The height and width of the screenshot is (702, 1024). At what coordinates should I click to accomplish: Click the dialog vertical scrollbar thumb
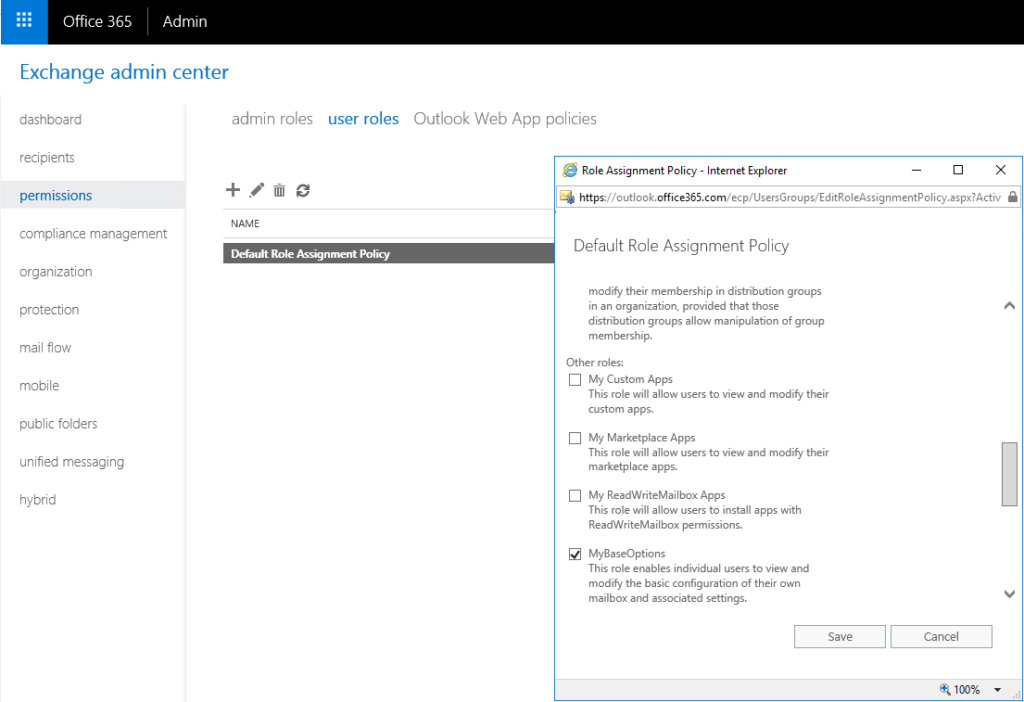[1009, 474]
